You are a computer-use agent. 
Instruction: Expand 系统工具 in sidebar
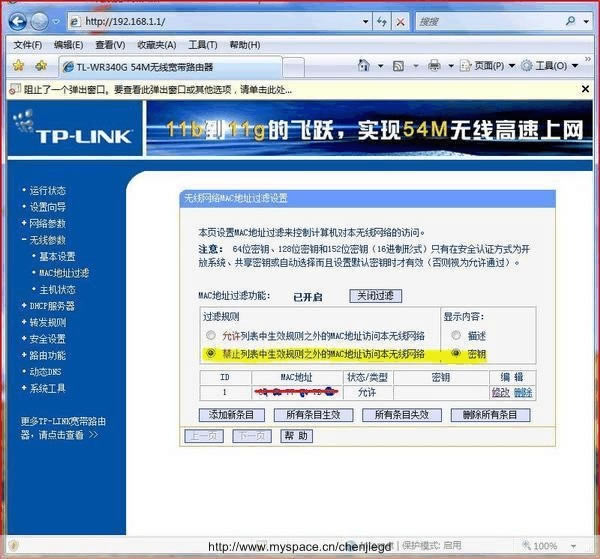47,388
